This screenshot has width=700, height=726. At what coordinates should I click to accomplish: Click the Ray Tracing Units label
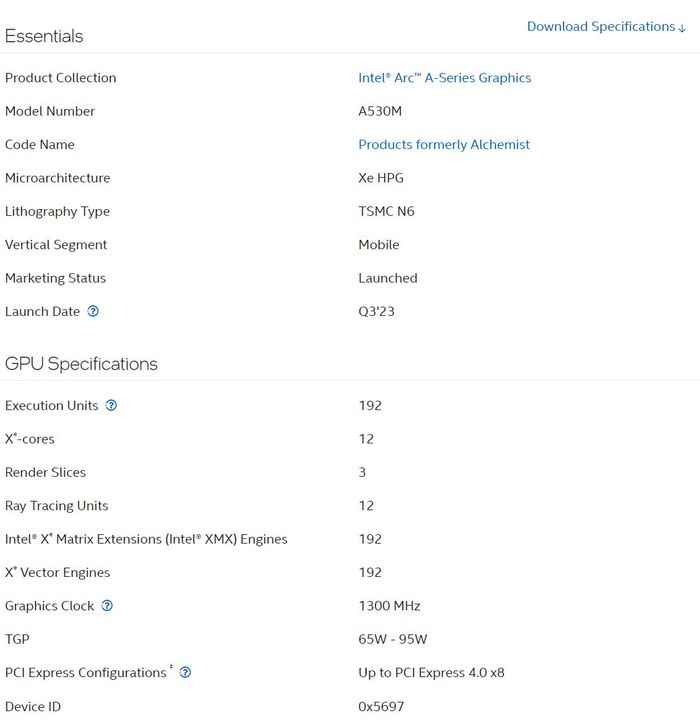coord(56,506)
